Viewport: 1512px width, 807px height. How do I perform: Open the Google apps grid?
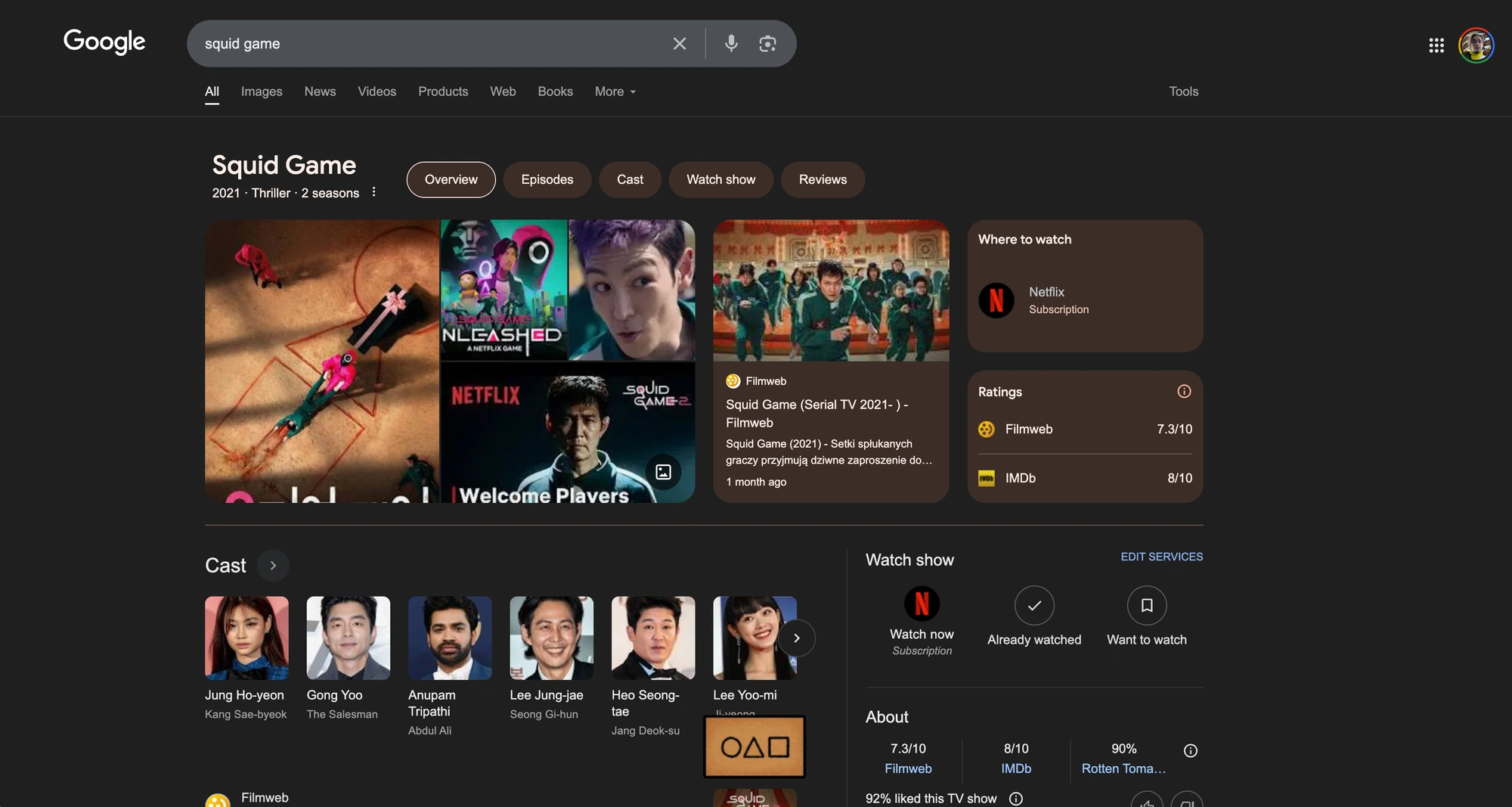click(1436, 45)
